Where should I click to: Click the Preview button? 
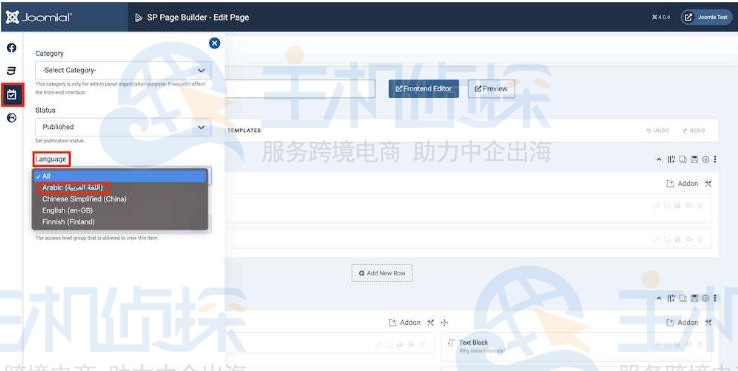pos(491,89)
